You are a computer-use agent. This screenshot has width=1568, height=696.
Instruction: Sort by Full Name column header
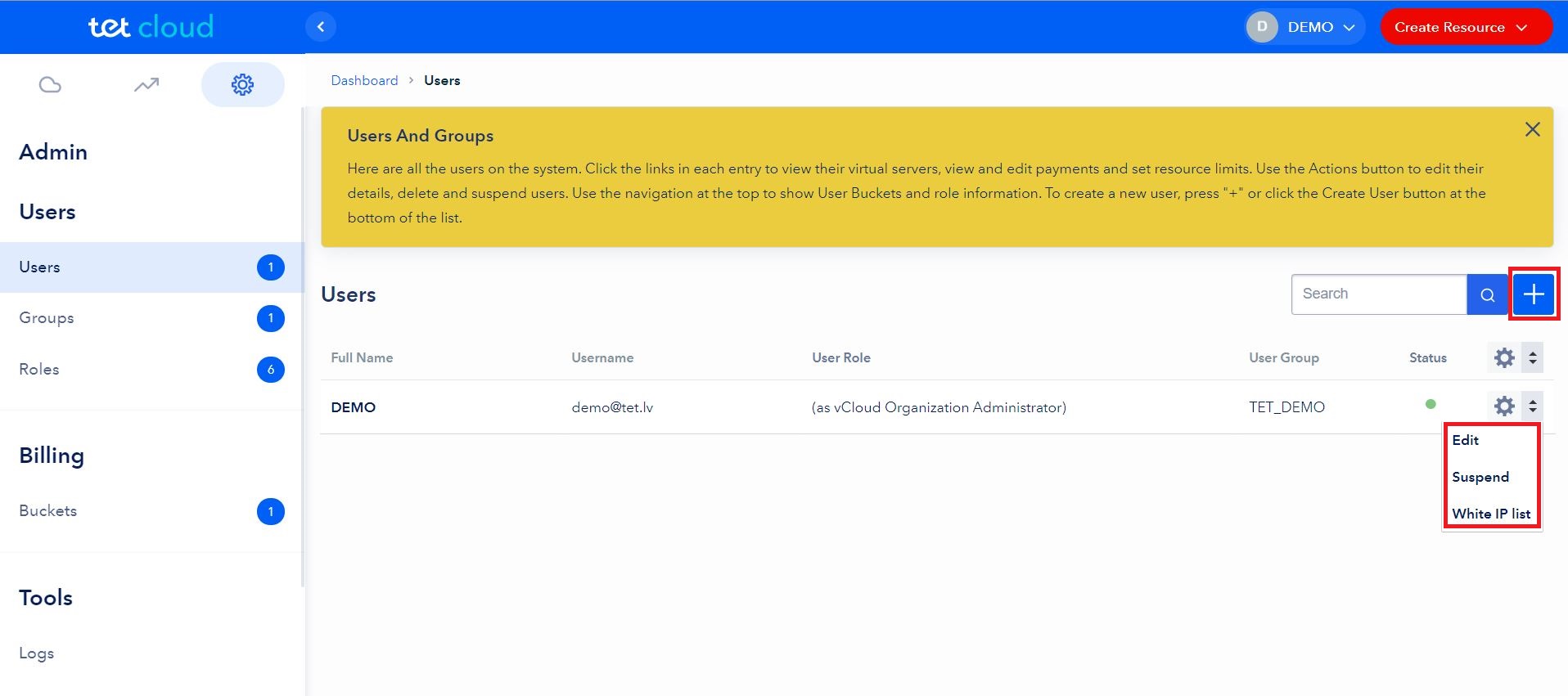point(362,357)
